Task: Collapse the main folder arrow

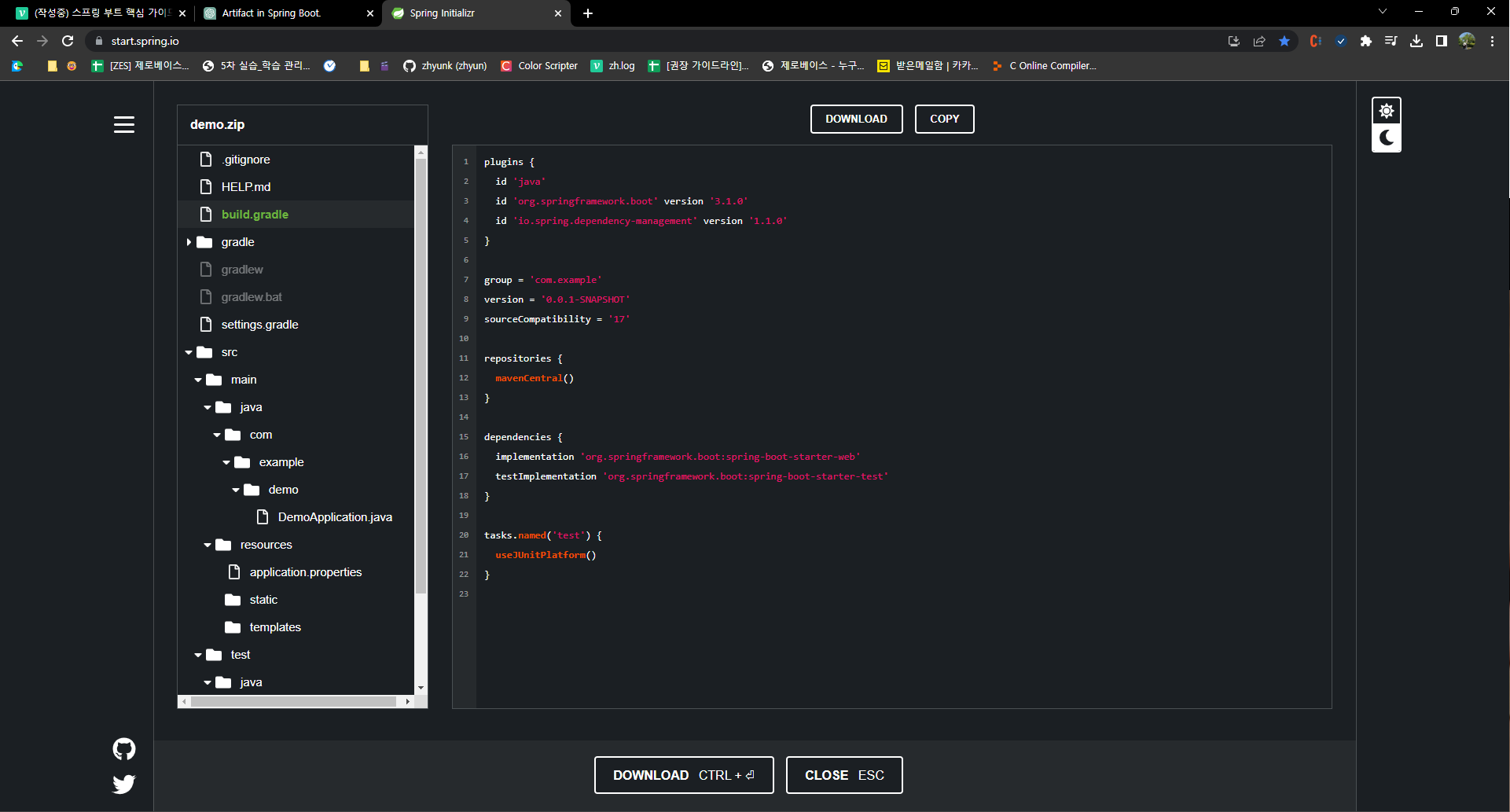Action: pyautogui.click(x=198, y=380)
